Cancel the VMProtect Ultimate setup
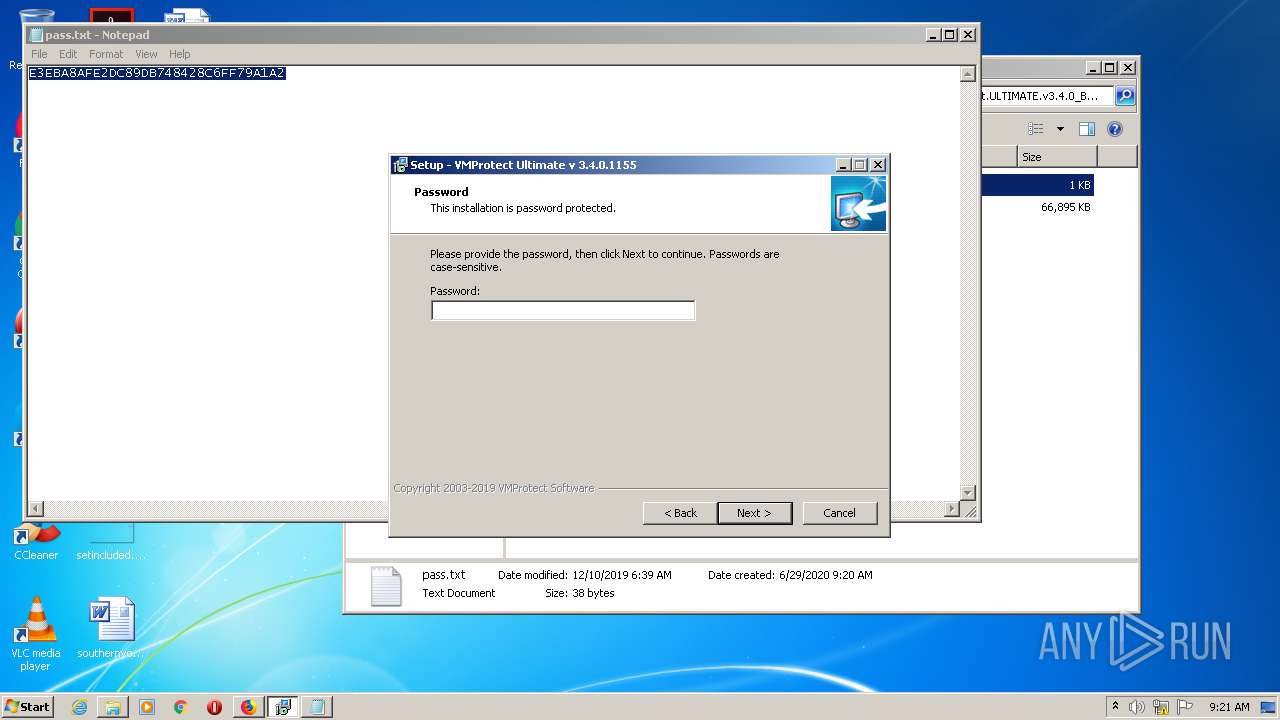 point(839,513)
